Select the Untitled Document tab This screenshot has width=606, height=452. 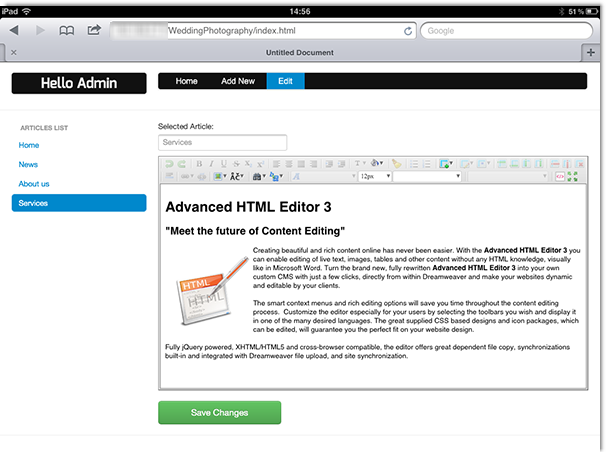tap(300, 53)
